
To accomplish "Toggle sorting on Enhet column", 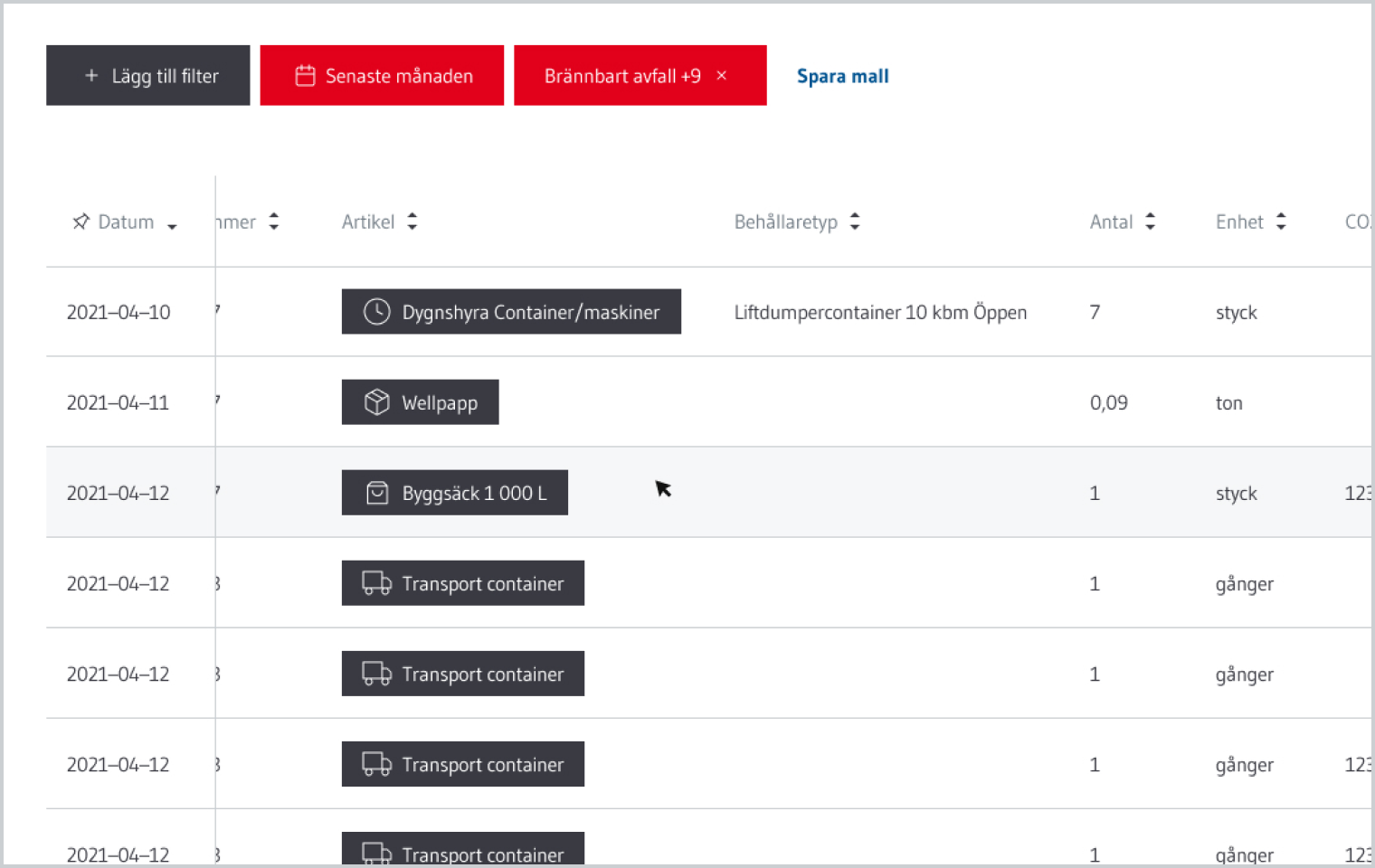I will point(1281,222).
